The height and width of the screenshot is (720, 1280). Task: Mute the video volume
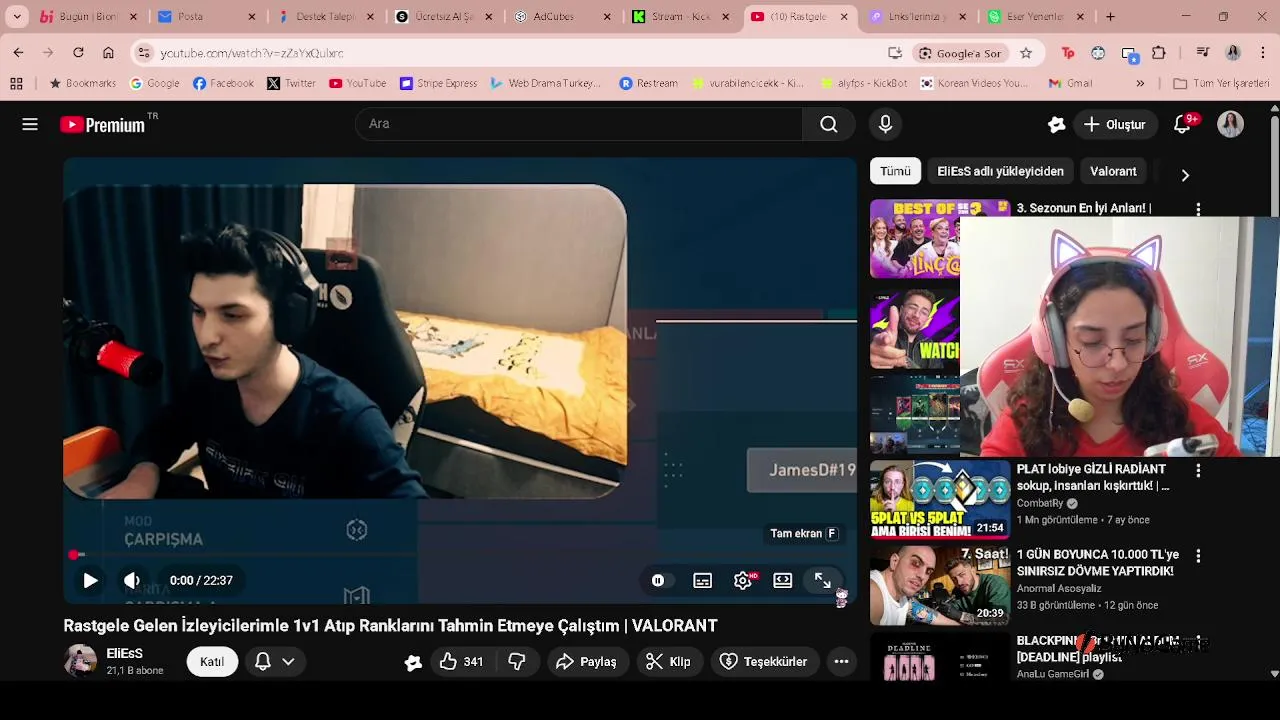[132, 580]
